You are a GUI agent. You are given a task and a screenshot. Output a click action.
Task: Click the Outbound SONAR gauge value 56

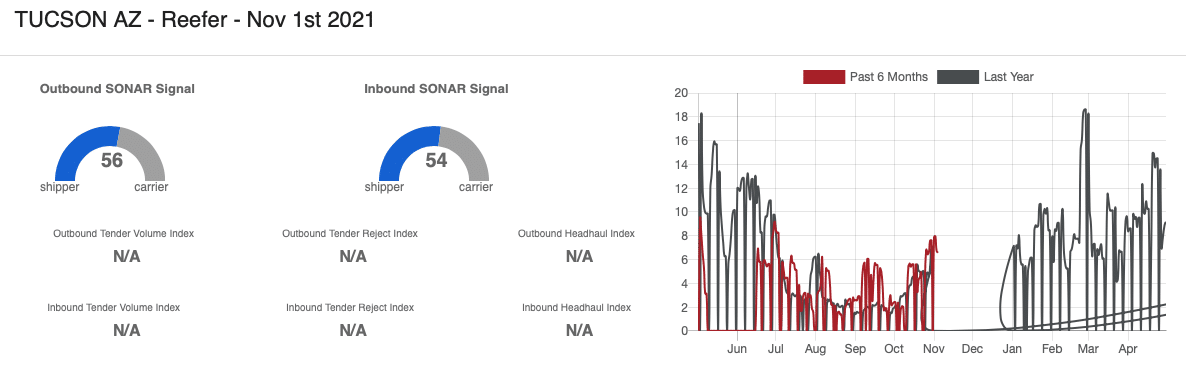click(111, 160)
